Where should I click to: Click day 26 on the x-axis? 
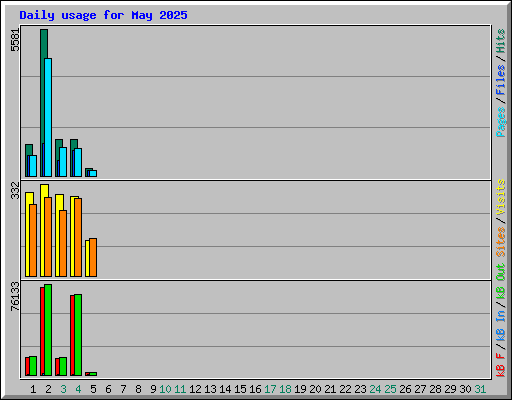tap(405, 389)
